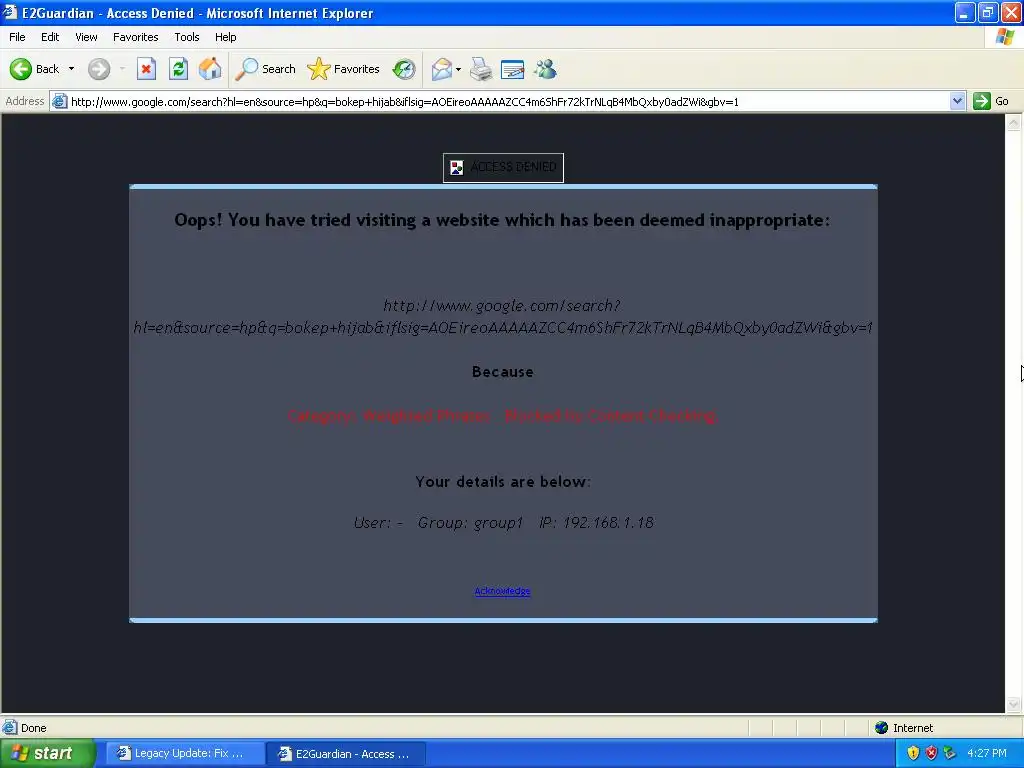Open the Back history dropdown arrow
The height and width of the screenshot is (768, 1024).
click(71, 69)
